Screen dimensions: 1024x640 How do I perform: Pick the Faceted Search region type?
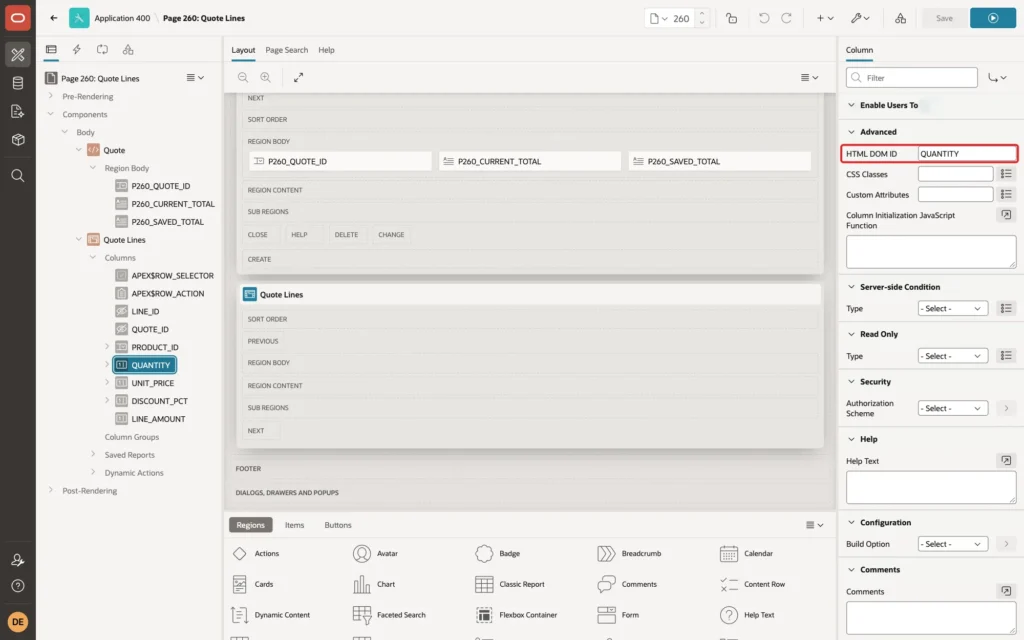click(x=389, y=615)
